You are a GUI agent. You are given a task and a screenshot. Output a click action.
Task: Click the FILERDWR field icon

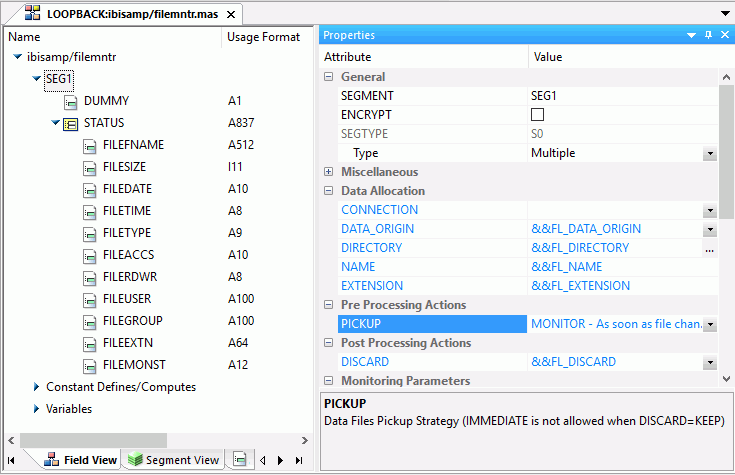pos(90,278)
